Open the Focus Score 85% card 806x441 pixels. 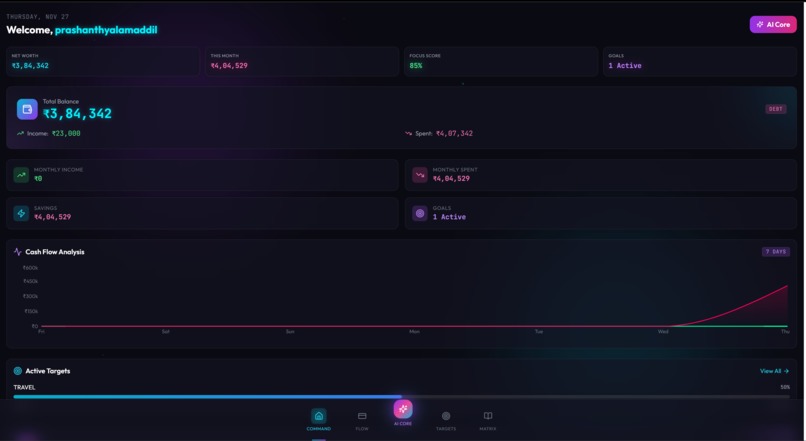point(501,61)
